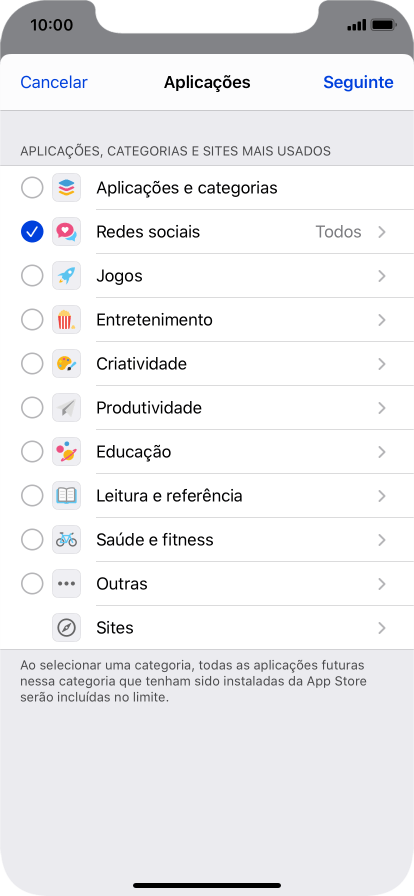This screenshot has width=414, height=896.
Task: Tap the Entretenimento popcorn icon
Action: click(66, 320)
